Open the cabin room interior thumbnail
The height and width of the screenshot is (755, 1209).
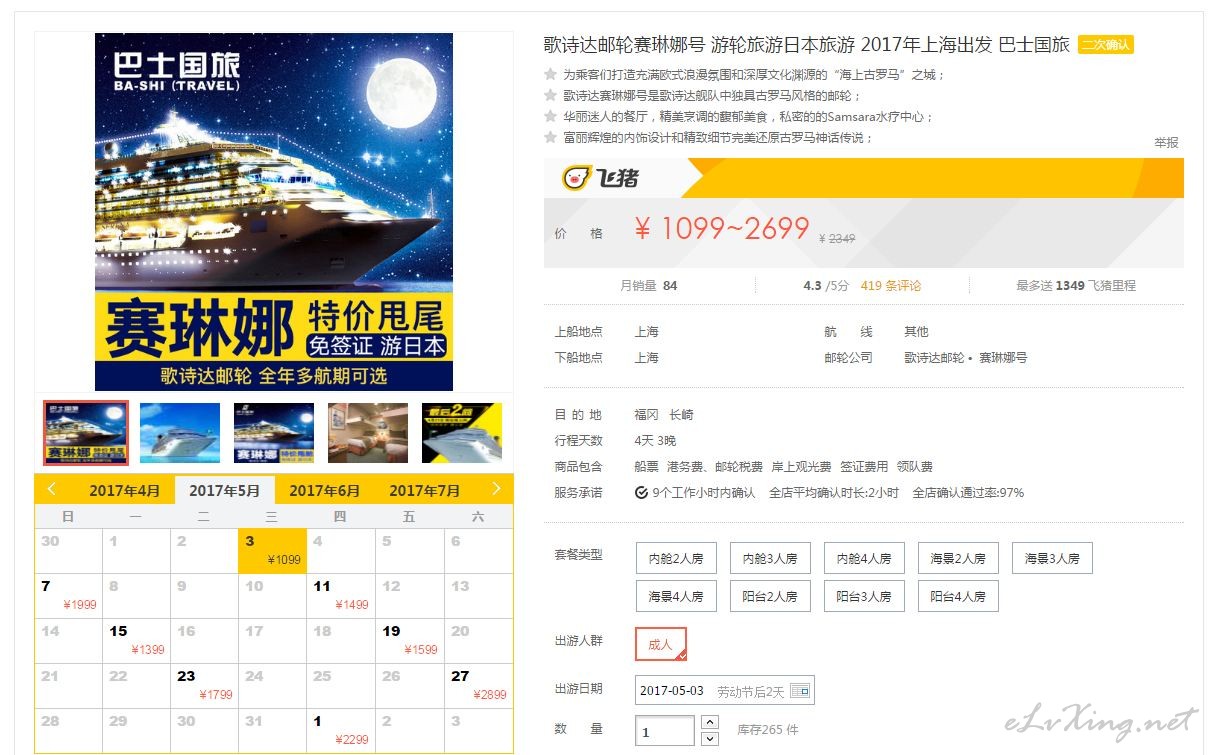(368, 433)
